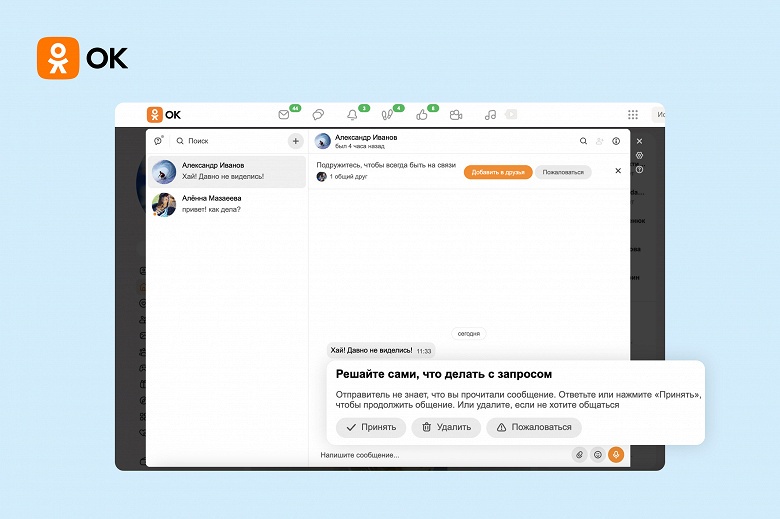Open the chat with Александр Иванов
780x519 pixels.
[x=227, y=171]
